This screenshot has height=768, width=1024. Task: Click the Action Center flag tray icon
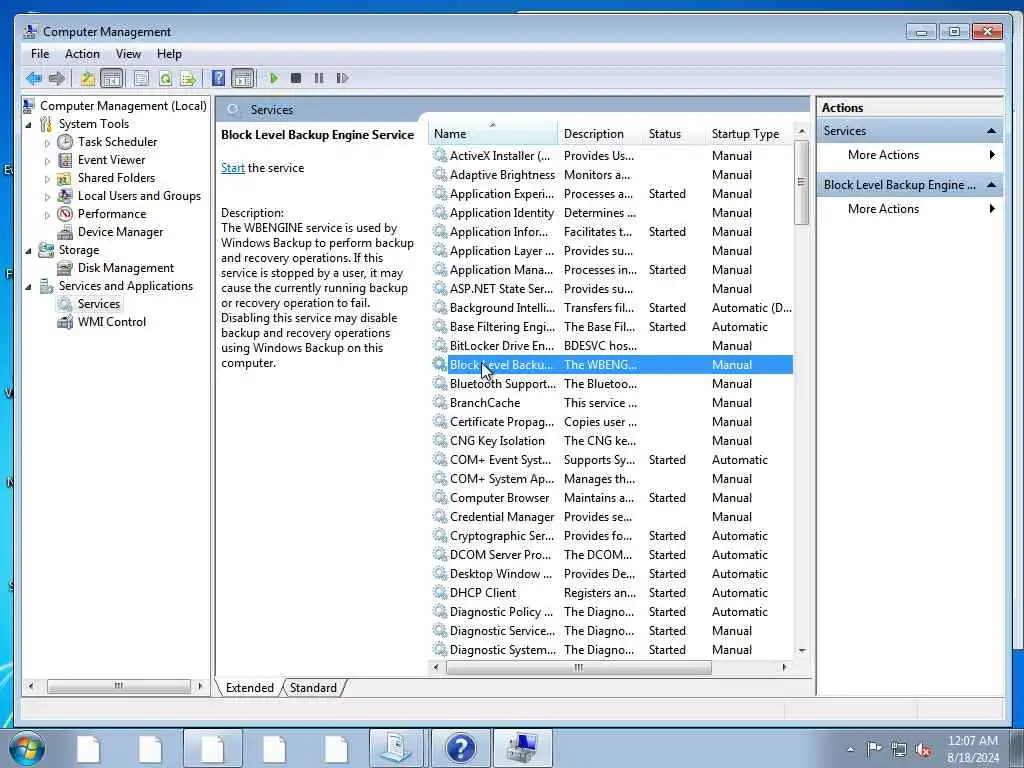tap(874, 749)
